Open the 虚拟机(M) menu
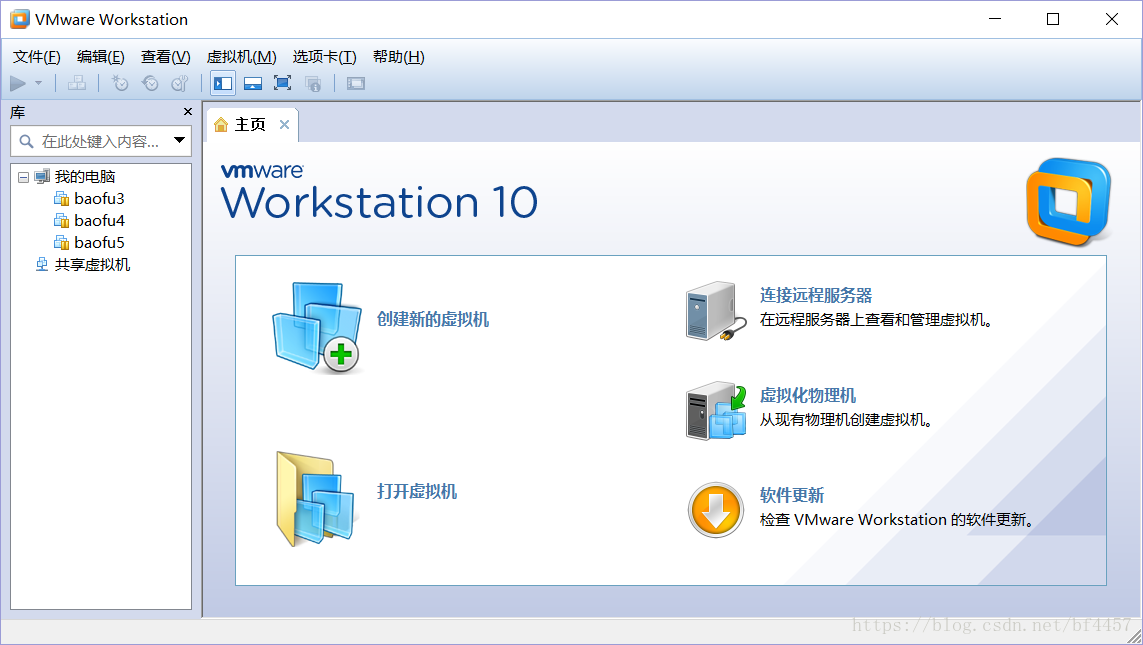This screenshot has width=1143, height=645. [x=241, y=57]
